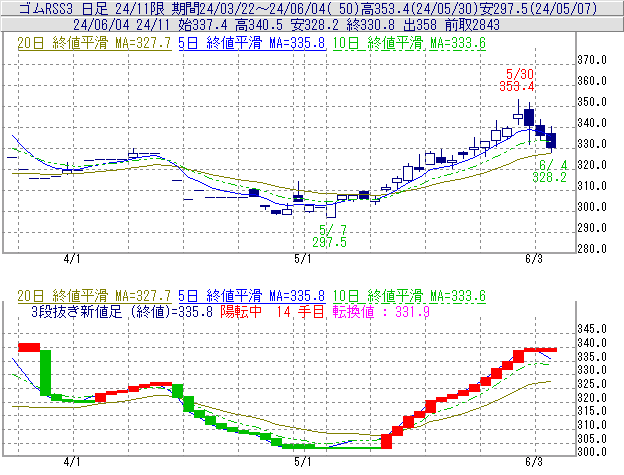Click the 4/1 date label under lower chart

pyautogui.click(x=72, y=462)
